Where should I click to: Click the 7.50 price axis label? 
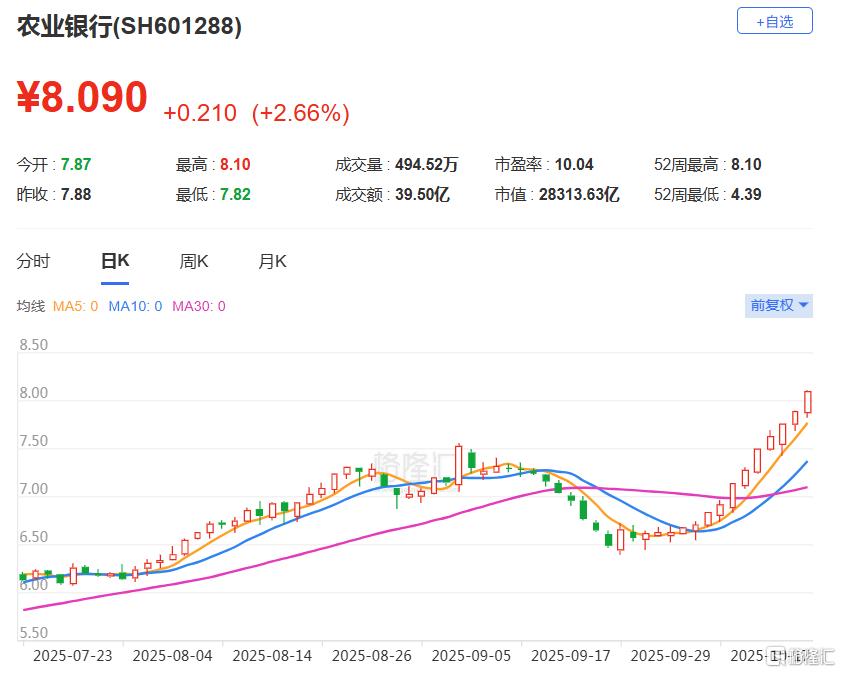click(34, 441)
